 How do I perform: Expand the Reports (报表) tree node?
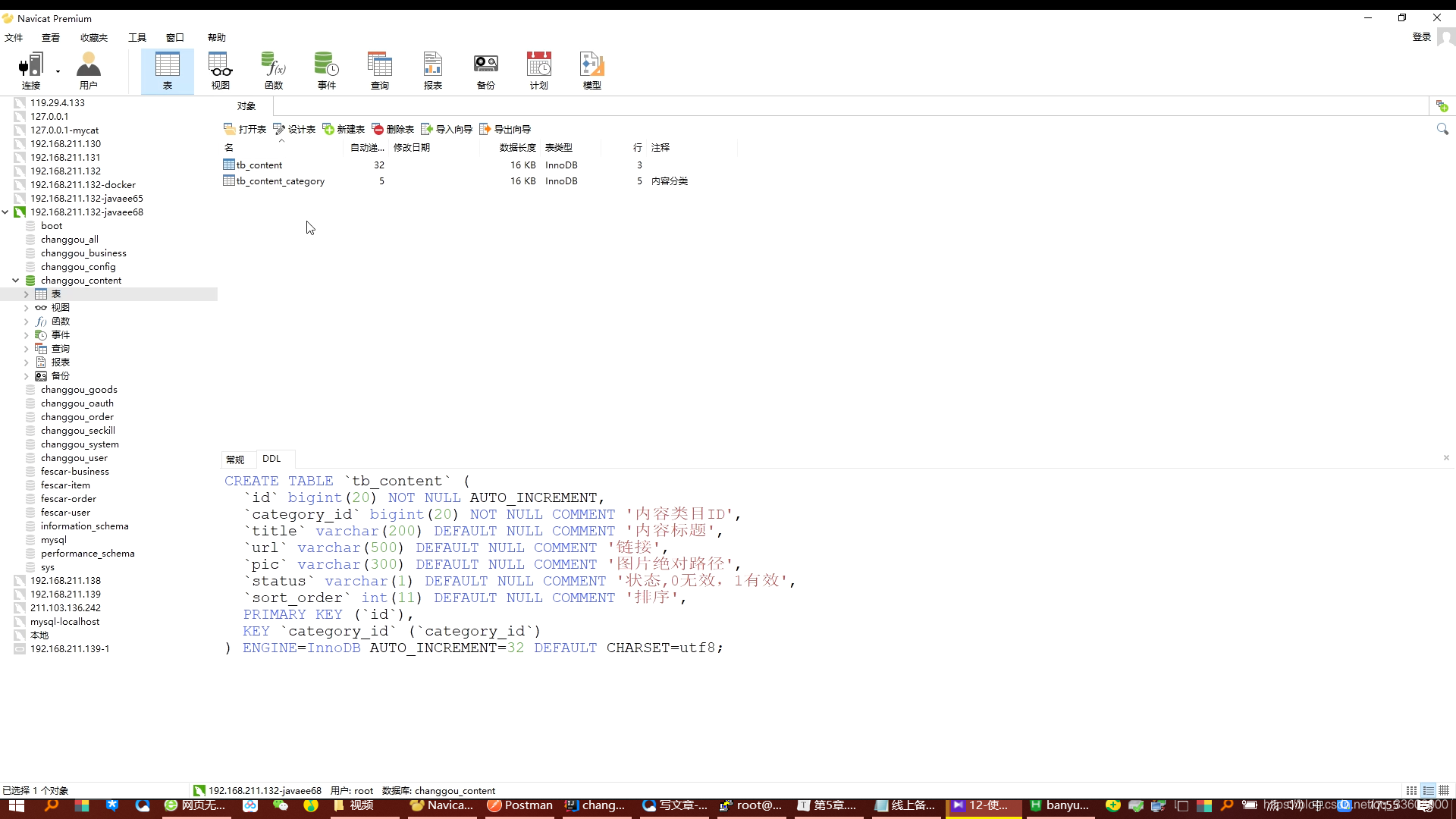tap(26, 362)
